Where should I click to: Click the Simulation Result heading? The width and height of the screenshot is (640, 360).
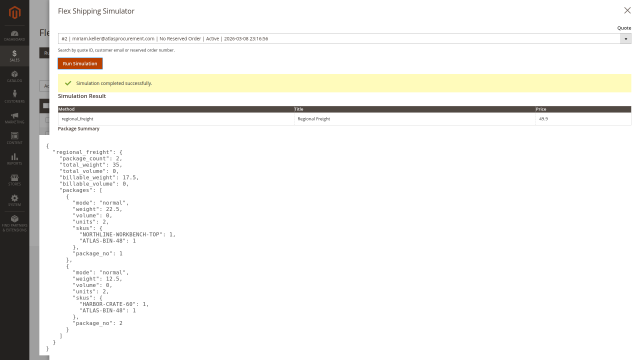(82, 96)
